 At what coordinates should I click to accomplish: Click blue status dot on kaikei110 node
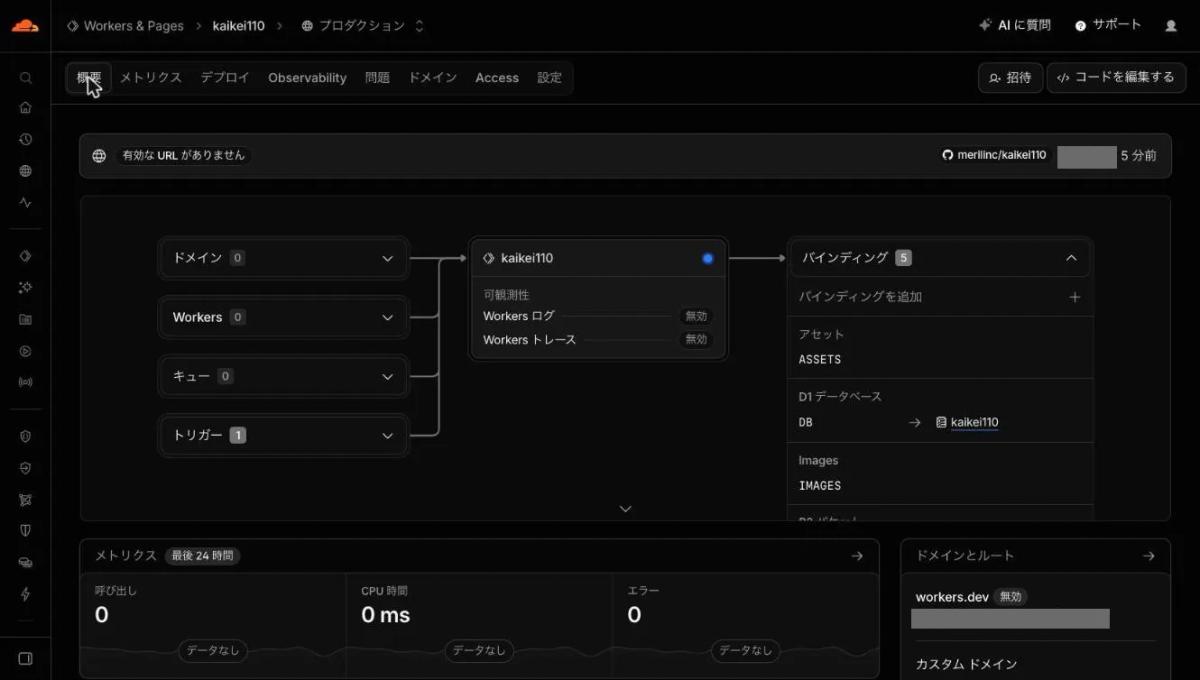click(708, 258)
